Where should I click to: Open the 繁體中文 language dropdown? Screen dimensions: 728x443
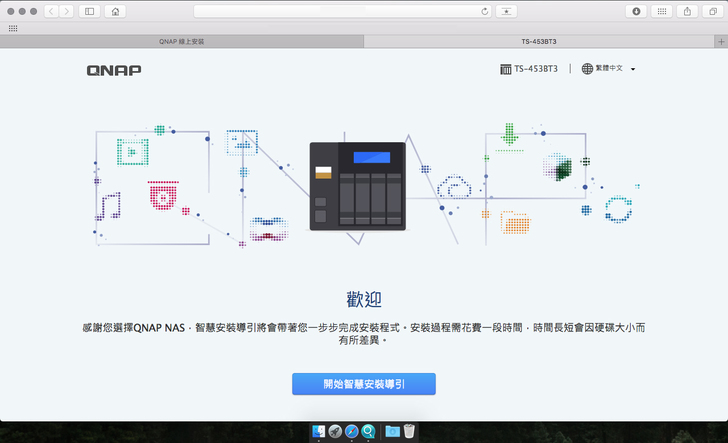click(x=609, y=68)
